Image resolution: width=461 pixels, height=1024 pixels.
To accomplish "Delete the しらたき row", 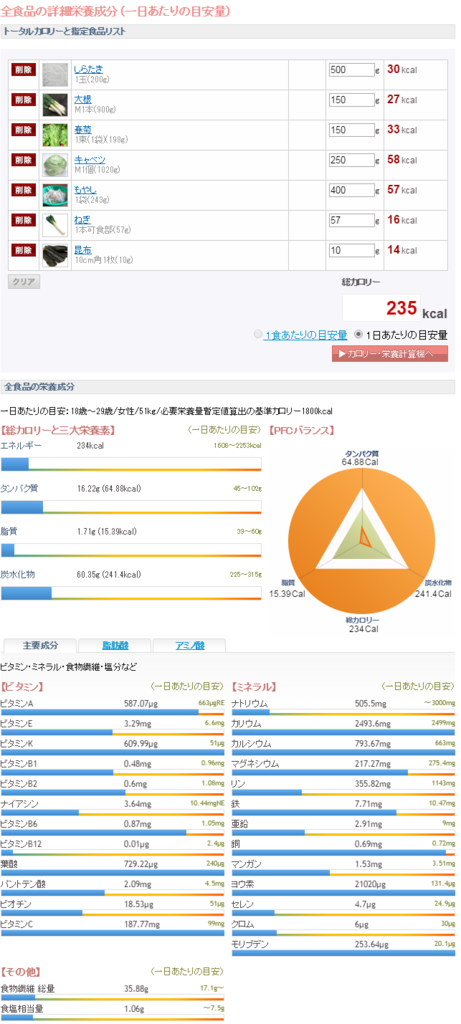I will point(23,69).
